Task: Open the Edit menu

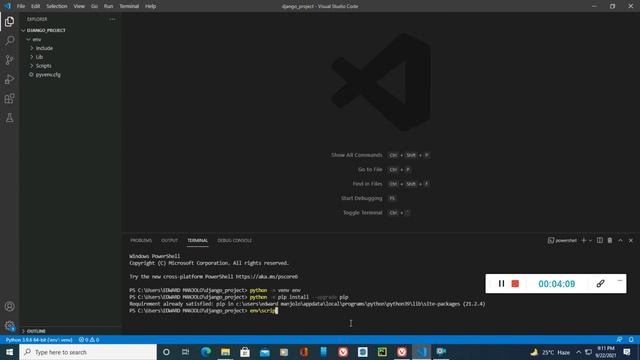Action: [x=36, y=6]
